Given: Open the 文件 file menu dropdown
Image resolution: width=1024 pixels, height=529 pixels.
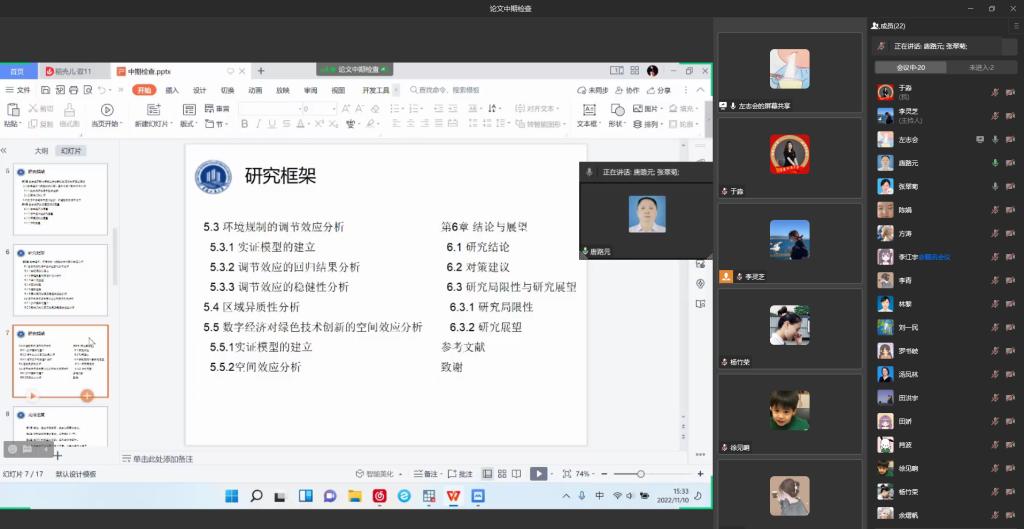Looking at the screenshot, I should tap(20, 90).
